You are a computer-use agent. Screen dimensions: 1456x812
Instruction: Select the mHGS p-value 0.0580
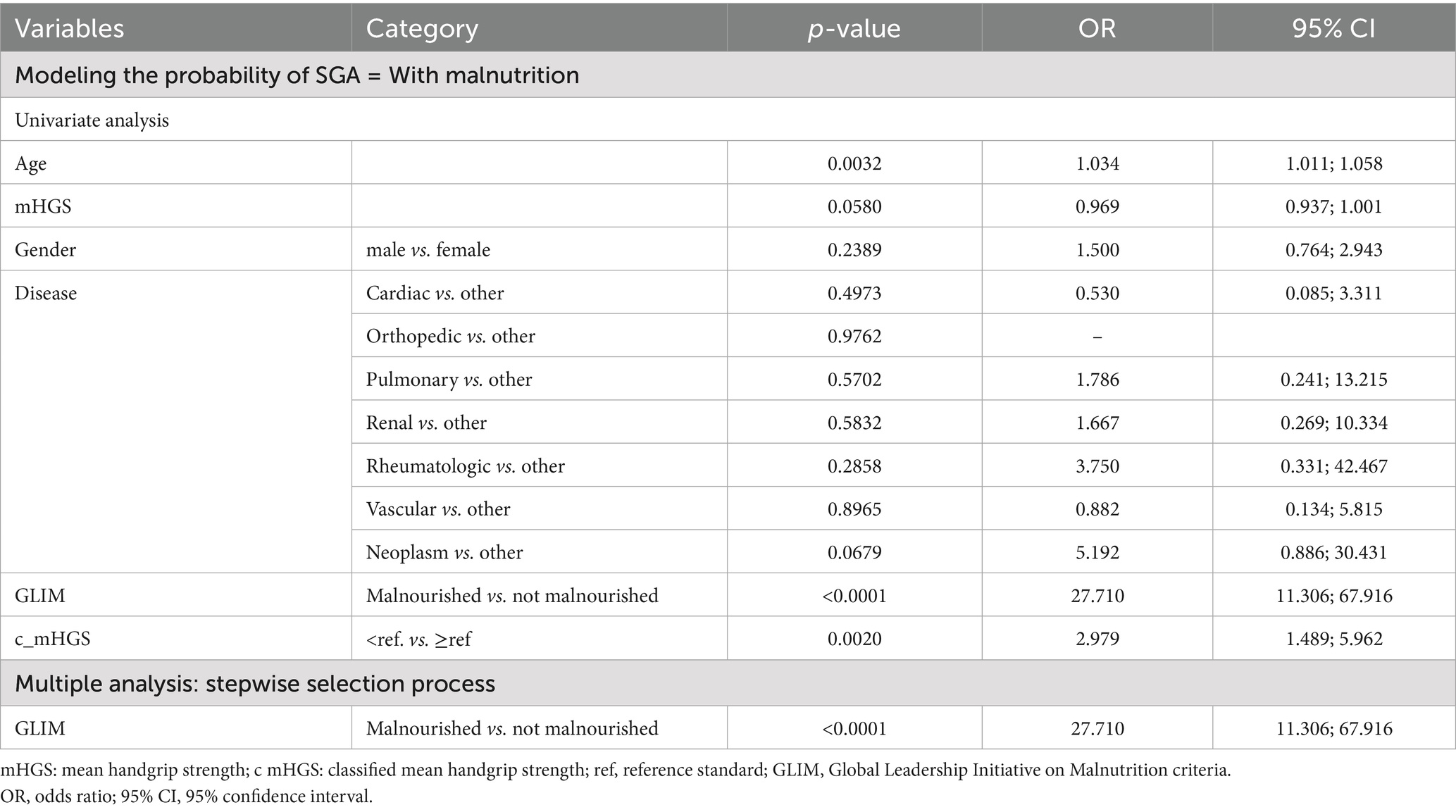tap(854, 206)
